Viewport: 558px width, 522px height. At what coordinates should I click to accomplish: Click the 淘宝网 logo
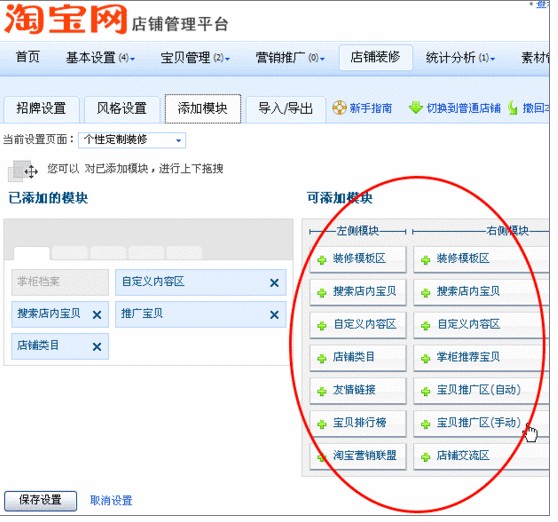(65, 19)
